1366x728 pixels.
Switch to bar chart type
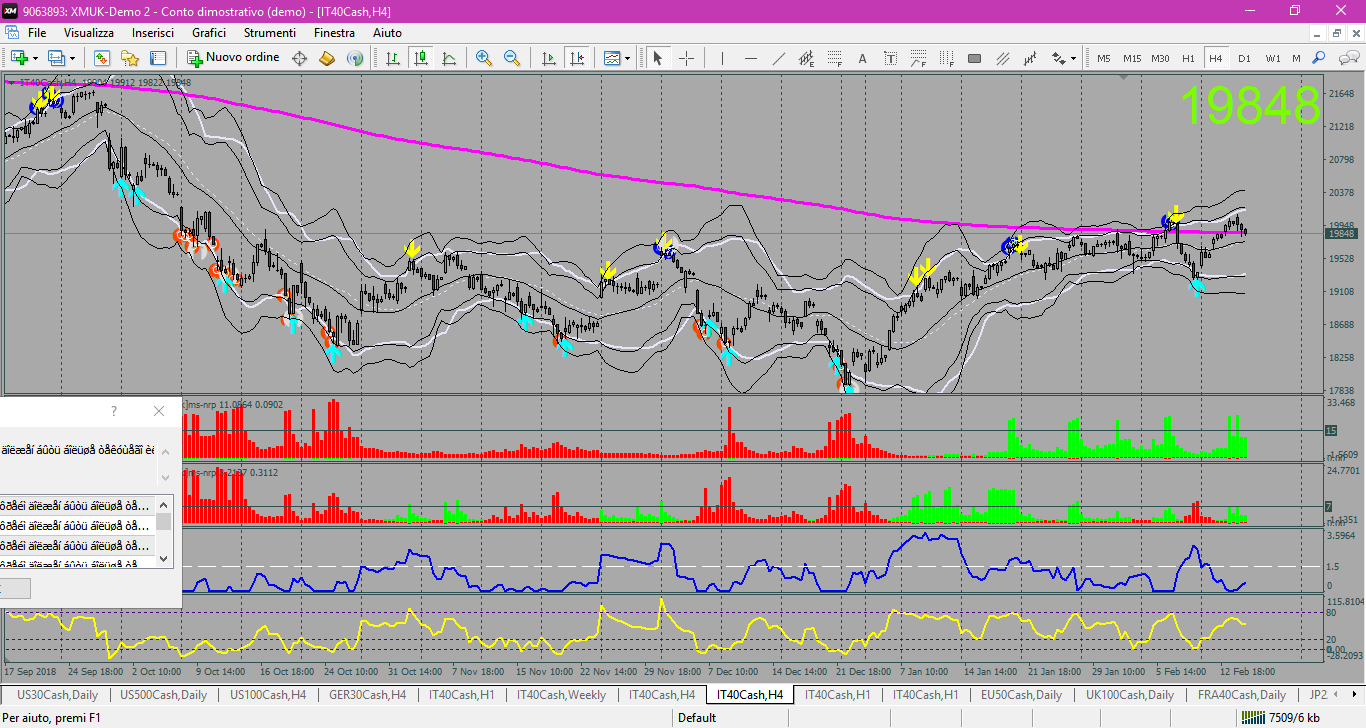393,58
